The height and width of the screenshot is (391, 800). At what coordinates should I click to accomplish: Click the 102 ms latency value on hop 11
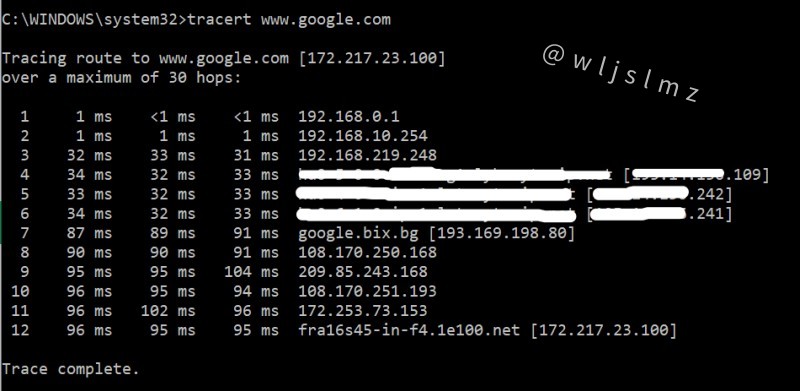point(168,311)
